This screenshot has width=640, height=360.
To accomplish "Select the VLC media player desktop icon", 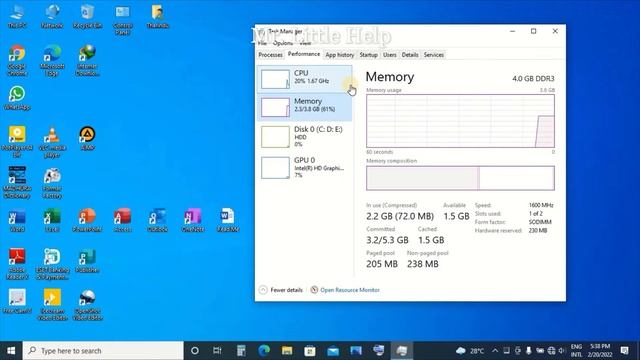I will [52, 142].
